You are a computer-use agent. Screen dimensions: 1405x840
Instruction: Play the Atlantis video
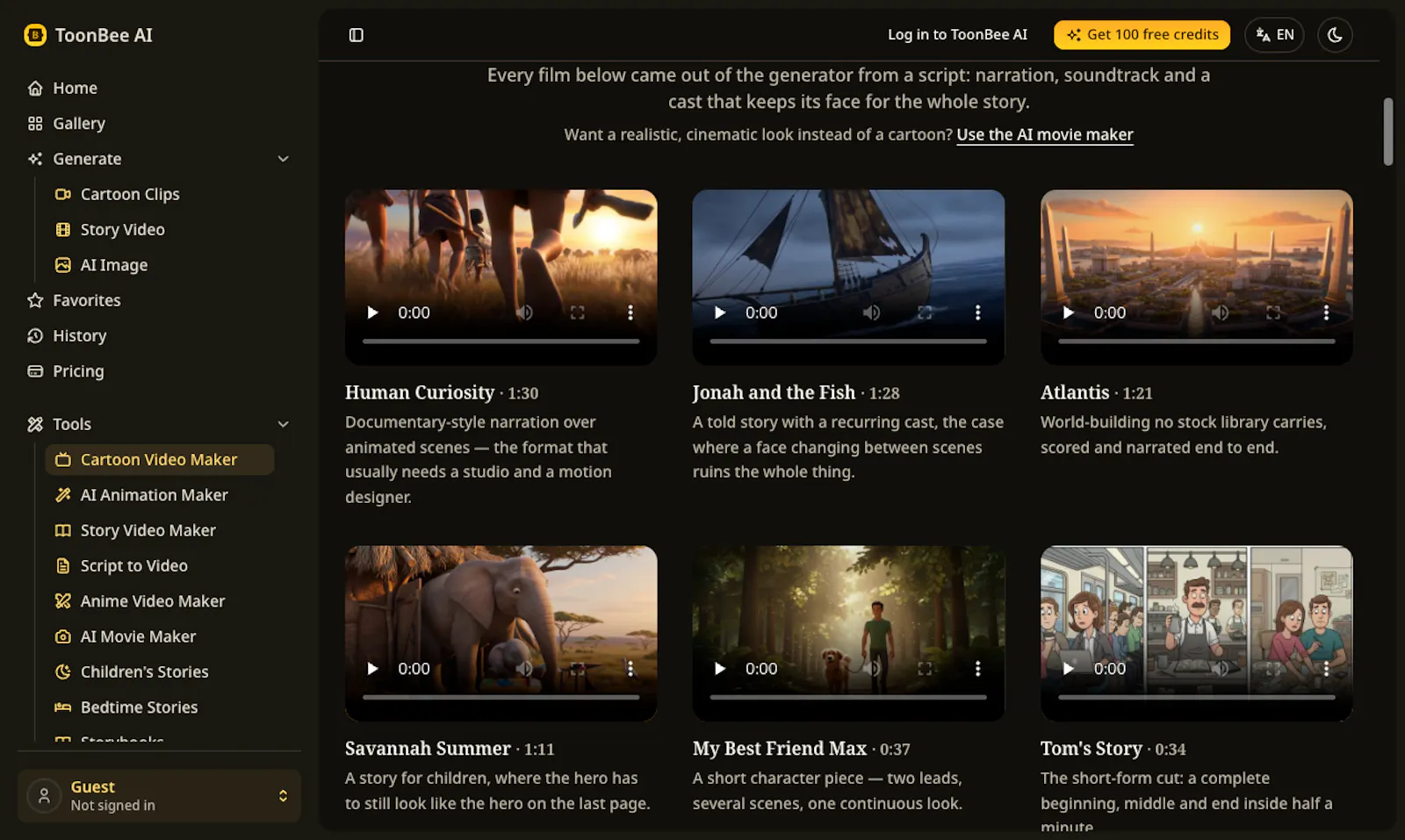pos(1068,312)
